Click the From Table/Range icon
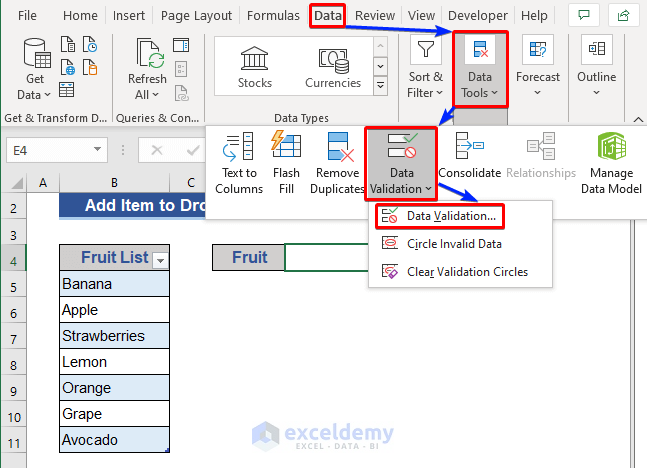Screen dimensions: 647x468 click(66, 90)
